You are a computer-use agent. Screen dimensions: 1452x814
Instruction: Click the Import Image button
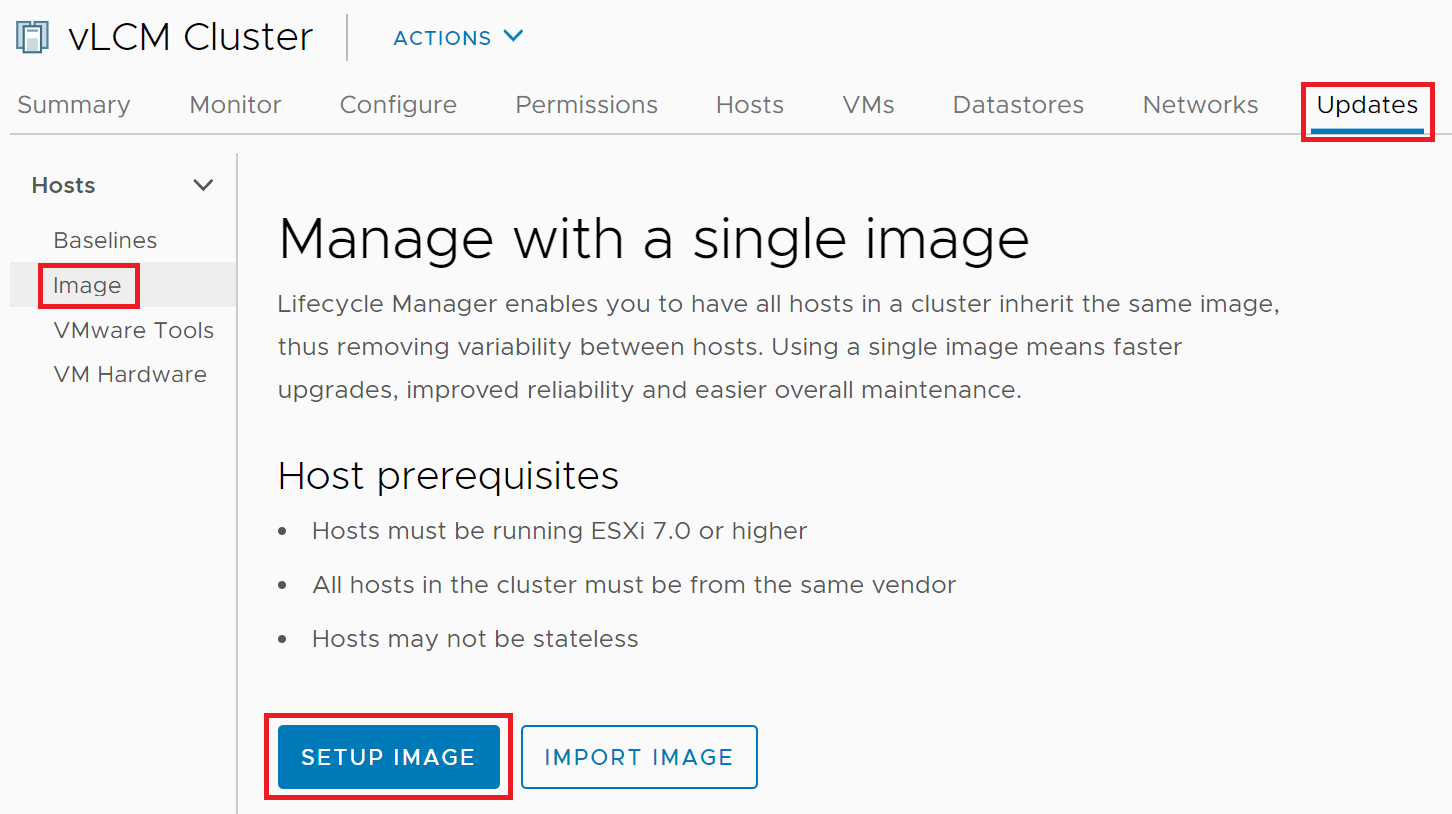pos(639,757)
